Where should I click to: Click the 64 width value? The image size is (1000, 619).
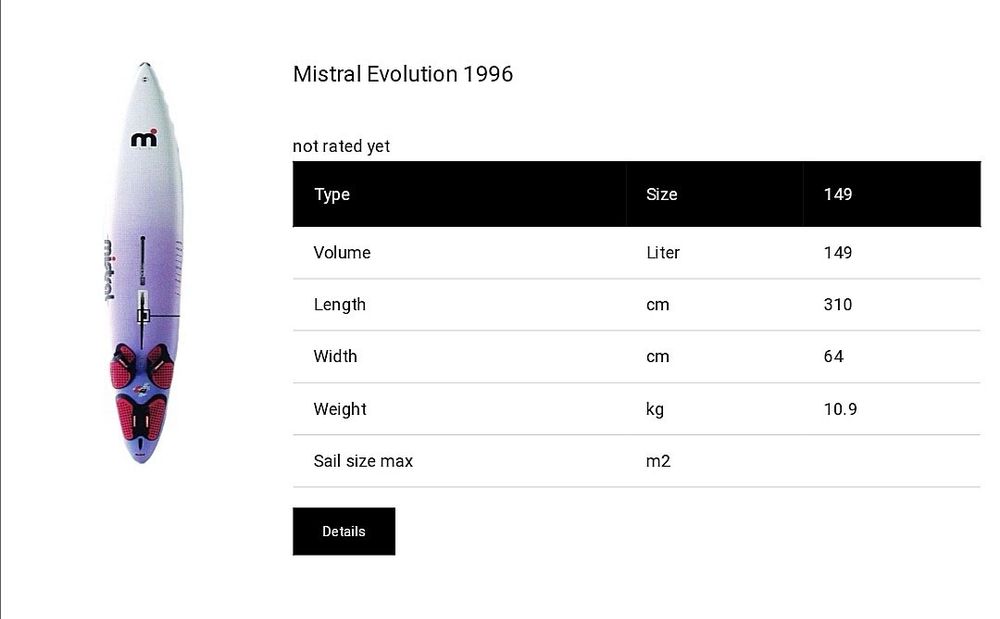(x=834, y=357)
